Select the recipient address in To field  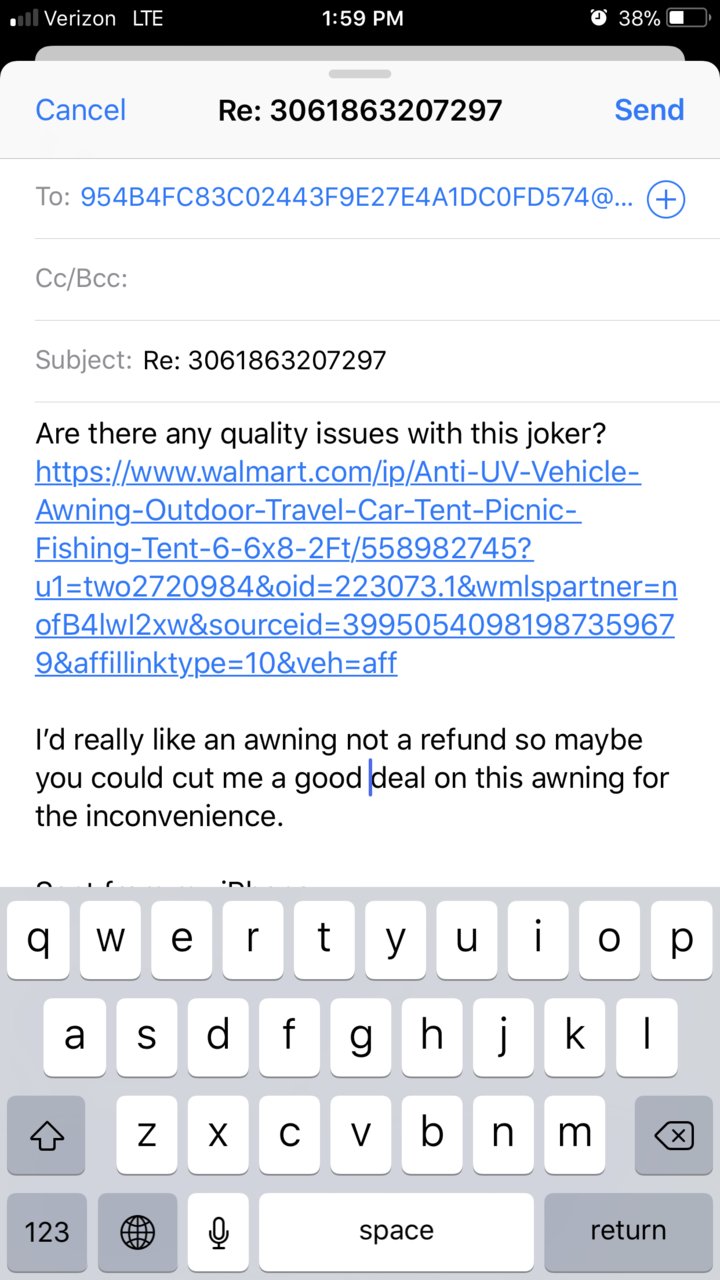coord(357,197)
